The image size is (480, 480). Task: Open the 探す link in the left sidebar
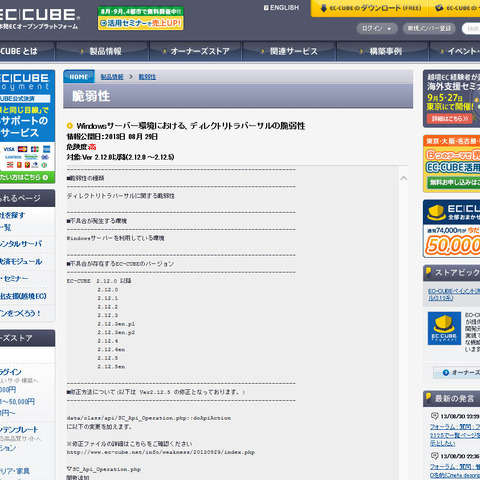point(12,215)
